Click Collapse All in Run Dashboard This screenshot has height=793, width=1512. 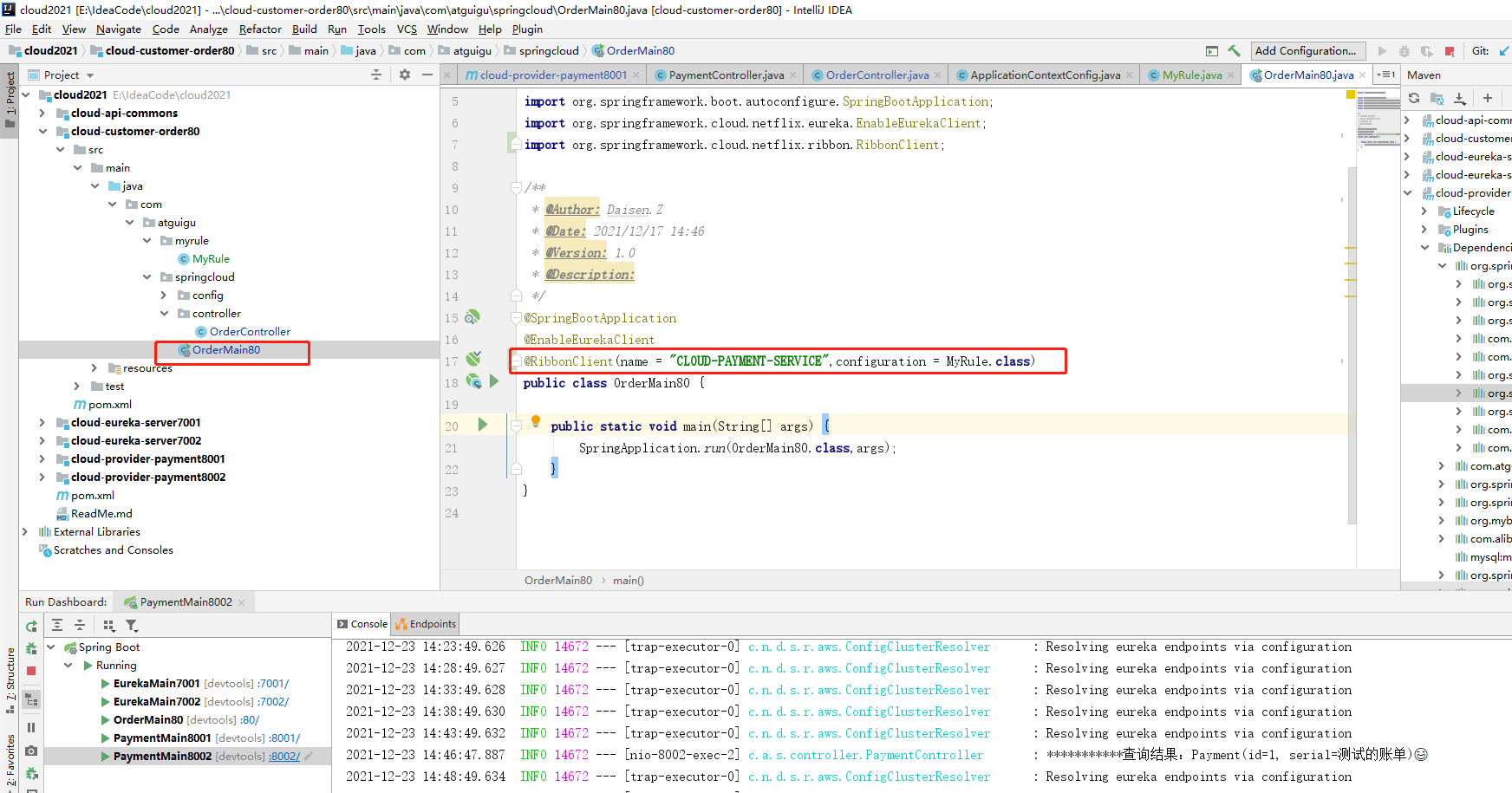[80, 625]
